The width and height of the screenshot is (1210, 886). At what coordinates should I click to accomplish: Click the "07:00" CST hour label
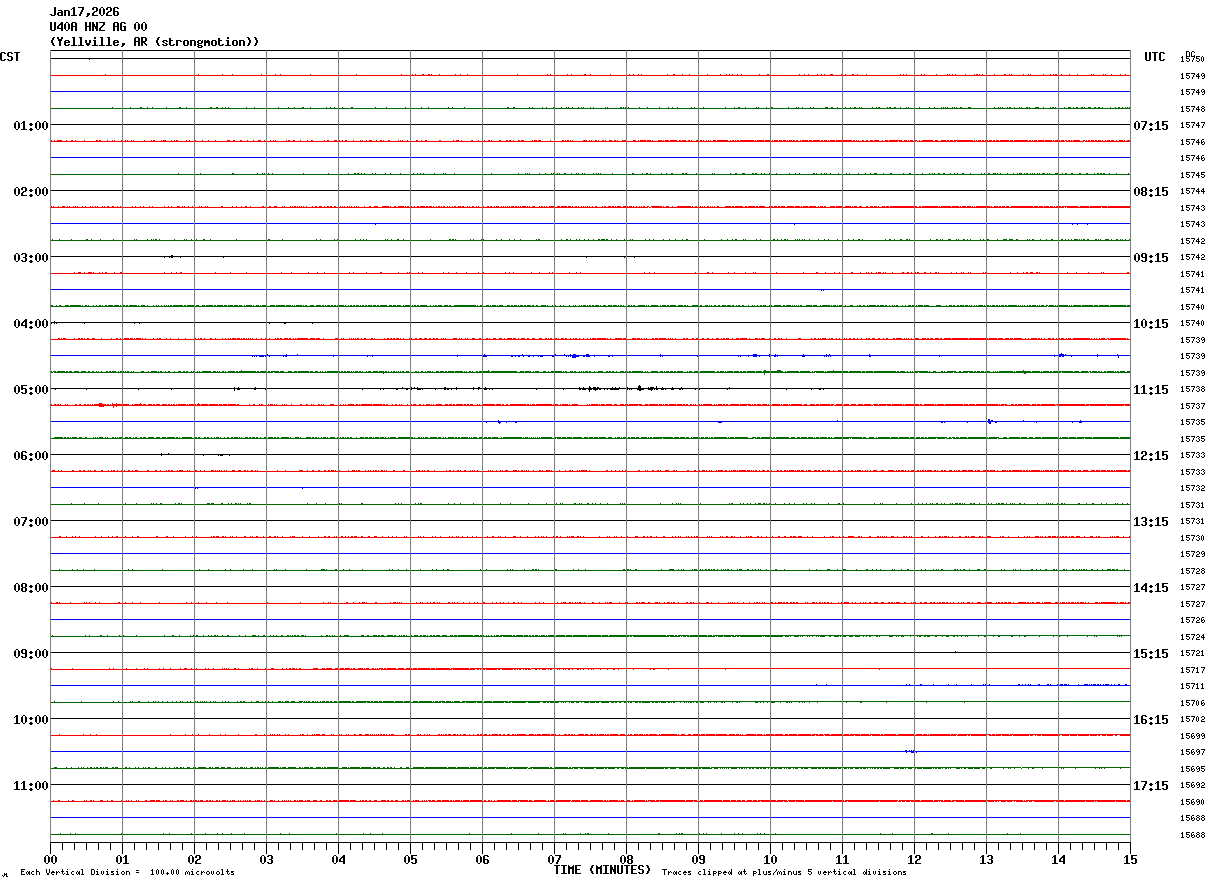tap(31, 522)
